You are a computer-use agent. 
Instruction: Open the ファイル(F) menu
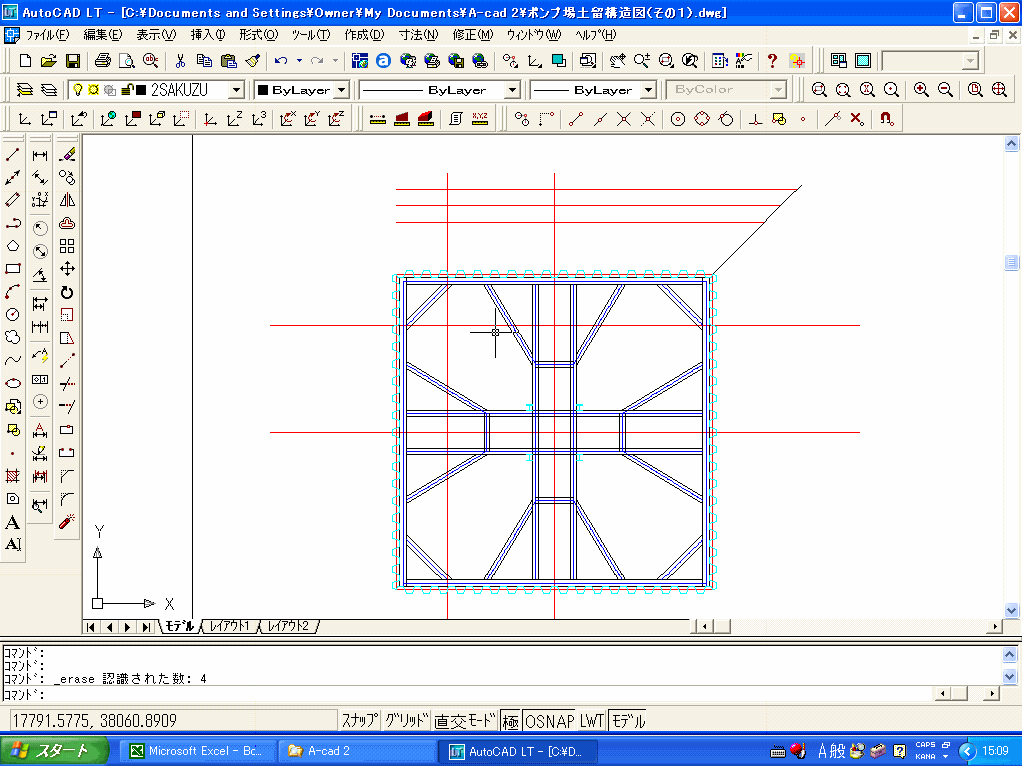point(47,35)
